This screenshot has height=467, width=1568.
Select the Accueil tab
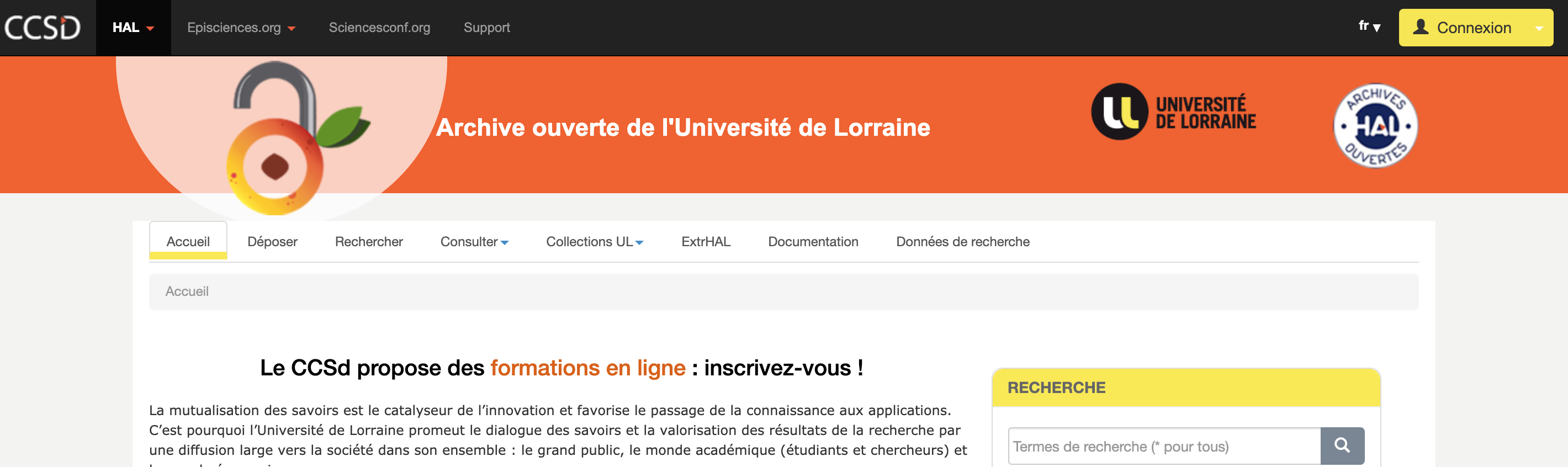tap(188, 241)
